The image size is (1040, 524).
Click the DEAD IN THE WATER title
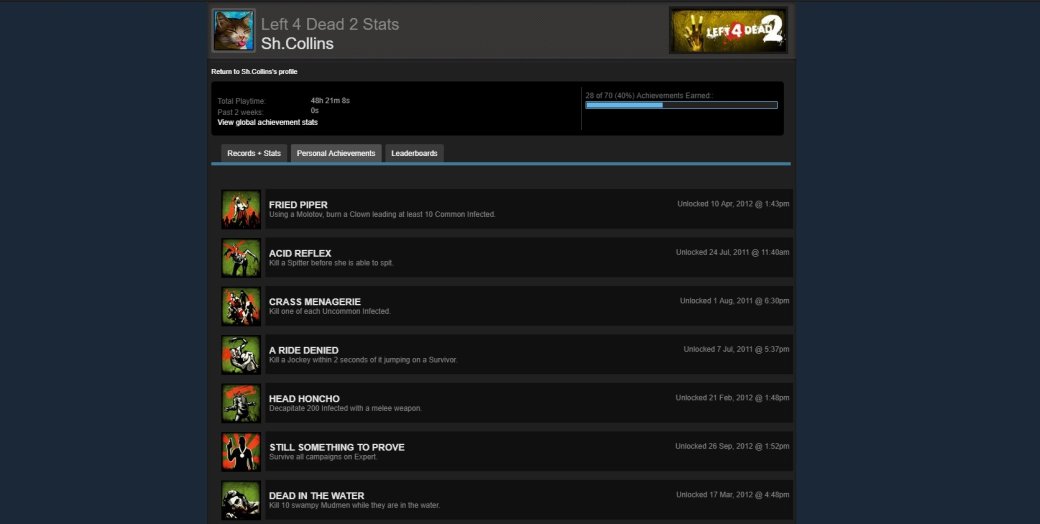coord(316,495)
